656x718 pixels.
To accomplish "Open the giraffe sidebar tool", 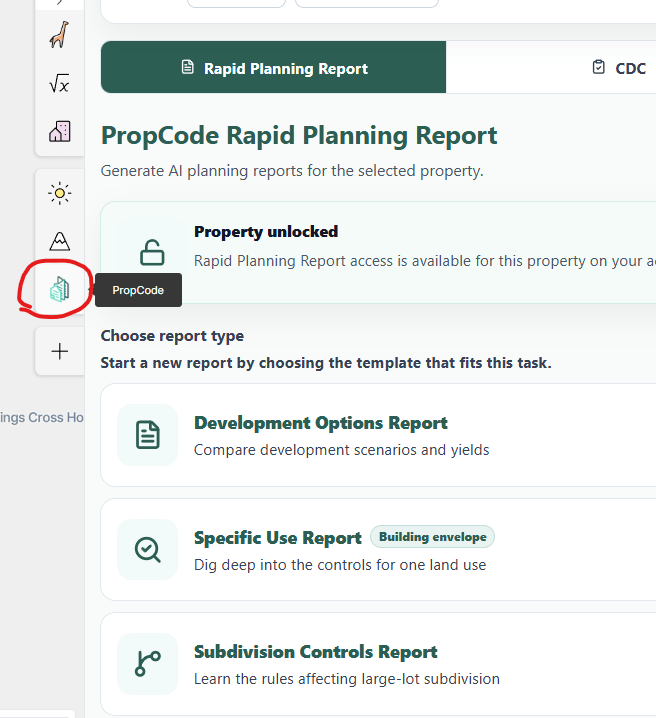I will click(60, 35).
